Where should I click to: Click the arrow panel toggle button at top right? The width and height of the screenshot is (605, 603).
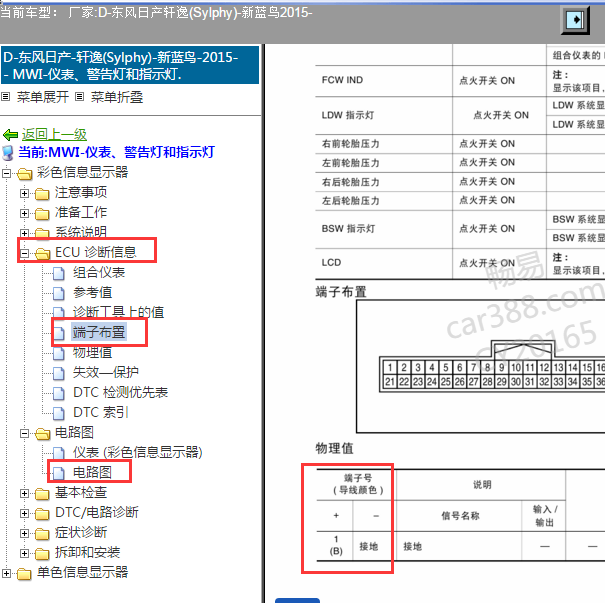tap(575, 20)
